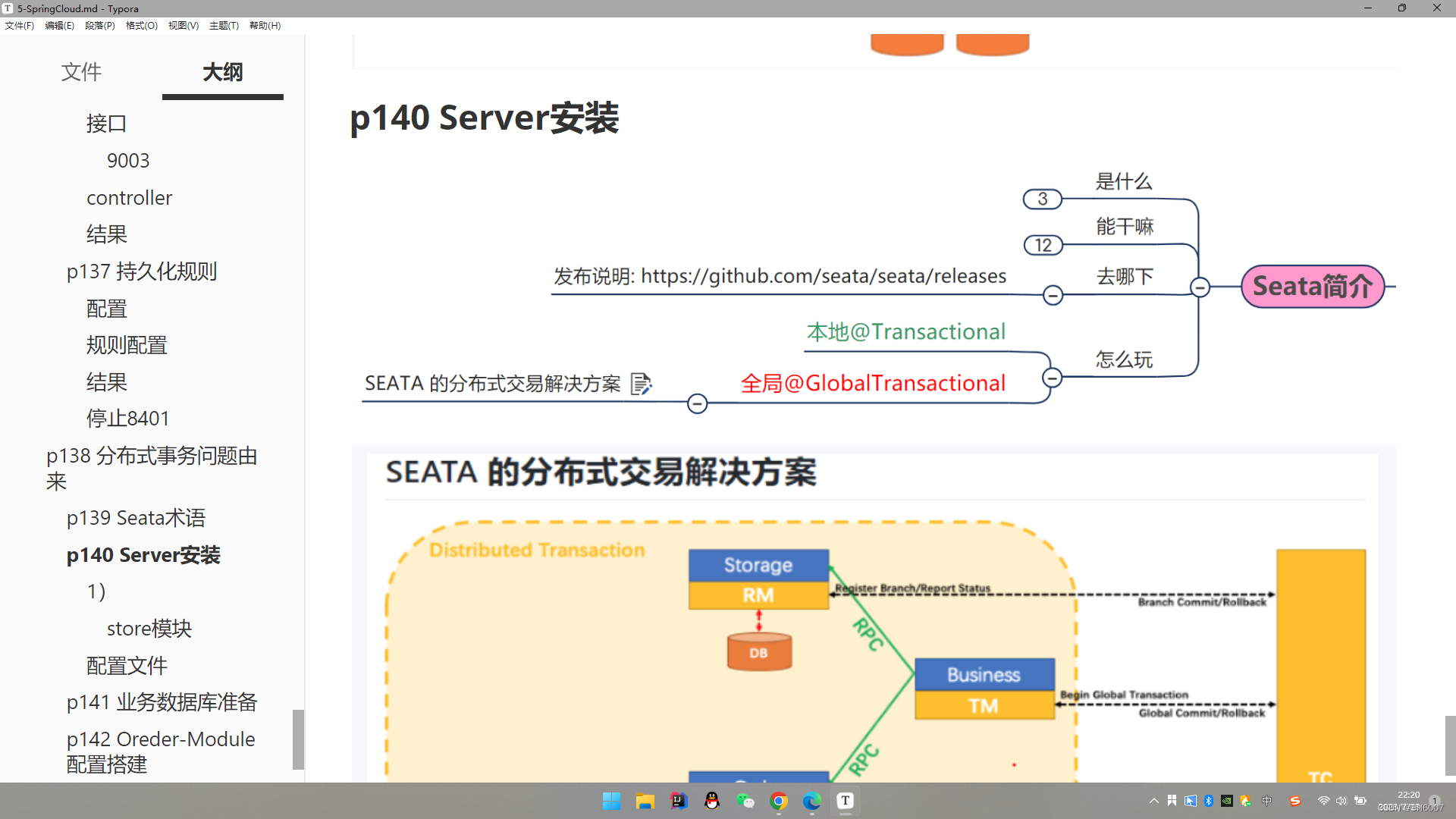The image size is (1456, 819).
Task: Open the 文件(F) menu
Action: [20, 25]
